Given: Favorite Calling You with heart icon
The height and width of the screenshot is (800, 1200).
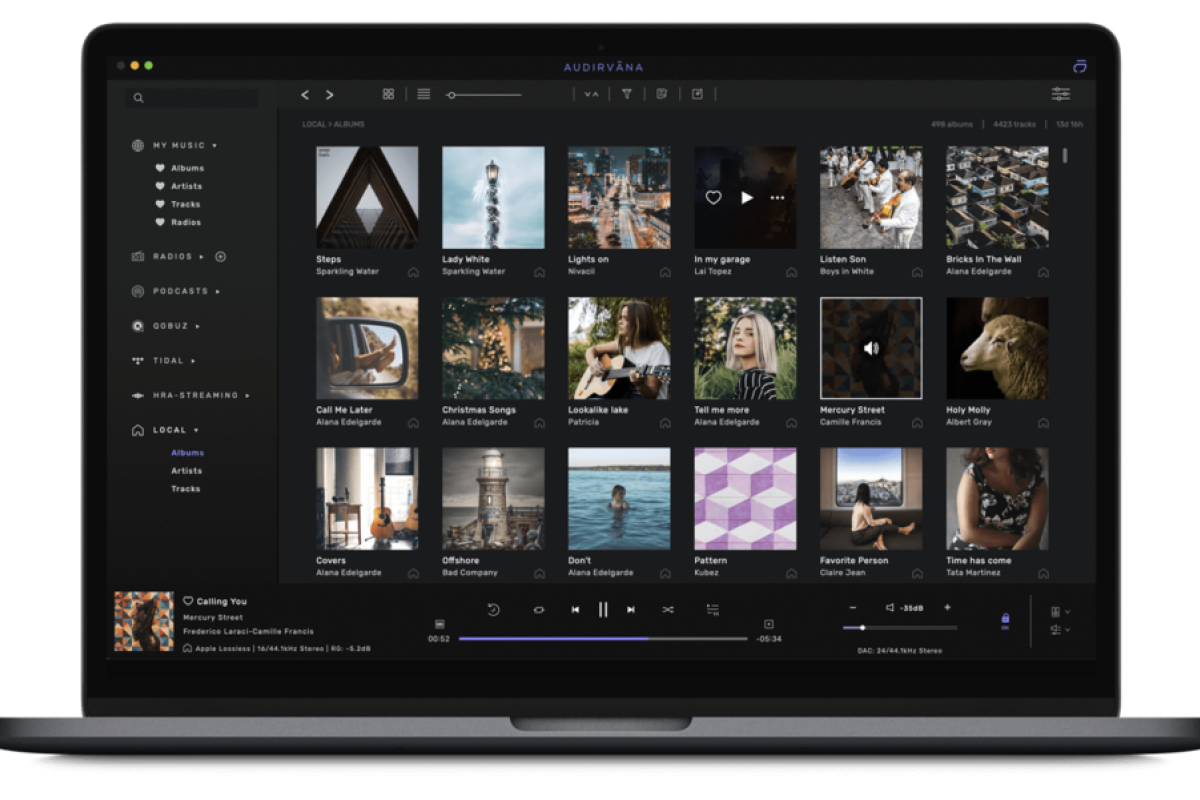Looking at the screenshot, I should [188, 601].
